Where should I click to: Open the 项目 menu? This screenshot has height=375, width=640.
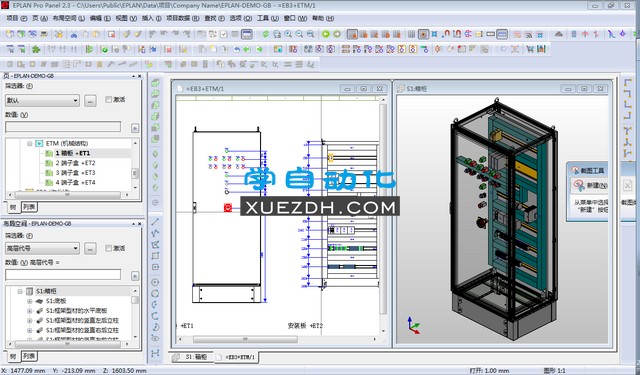tap(16, 18)
